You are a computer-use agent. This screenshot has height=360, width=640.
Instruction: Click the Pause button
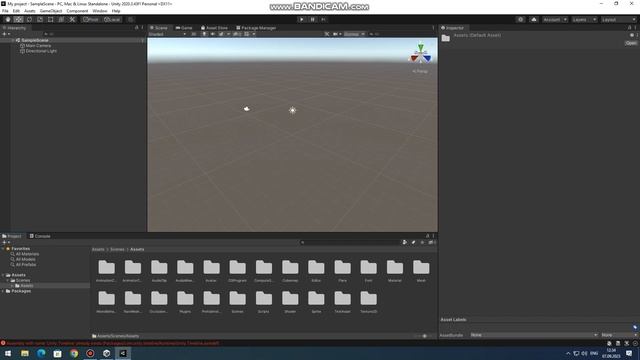313,19
